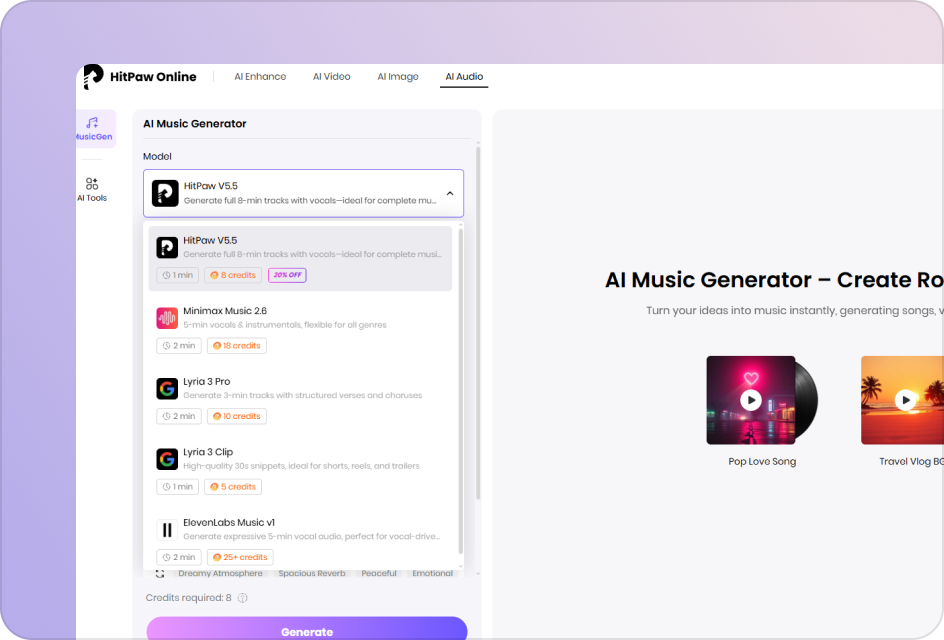Screen dimensions: 944x640
Task: Enable the Dreamy Atmosphere style tag
Action: 219,572
